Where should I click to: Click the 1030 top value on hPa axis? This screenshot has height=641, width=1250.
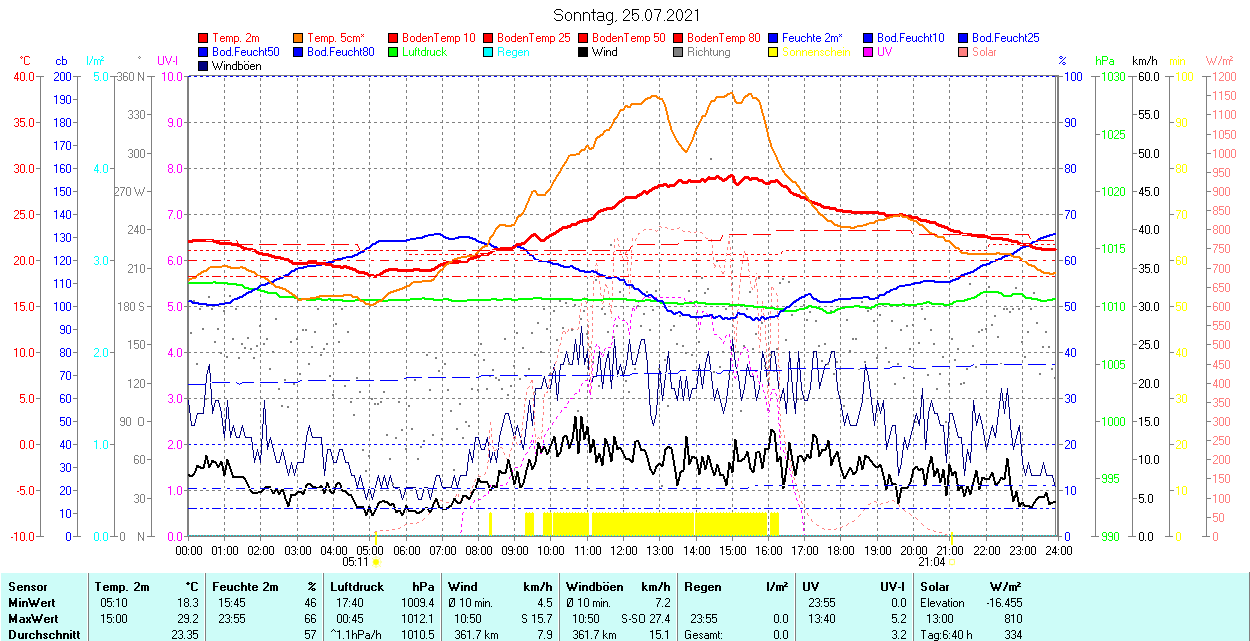click(1113, 76)
